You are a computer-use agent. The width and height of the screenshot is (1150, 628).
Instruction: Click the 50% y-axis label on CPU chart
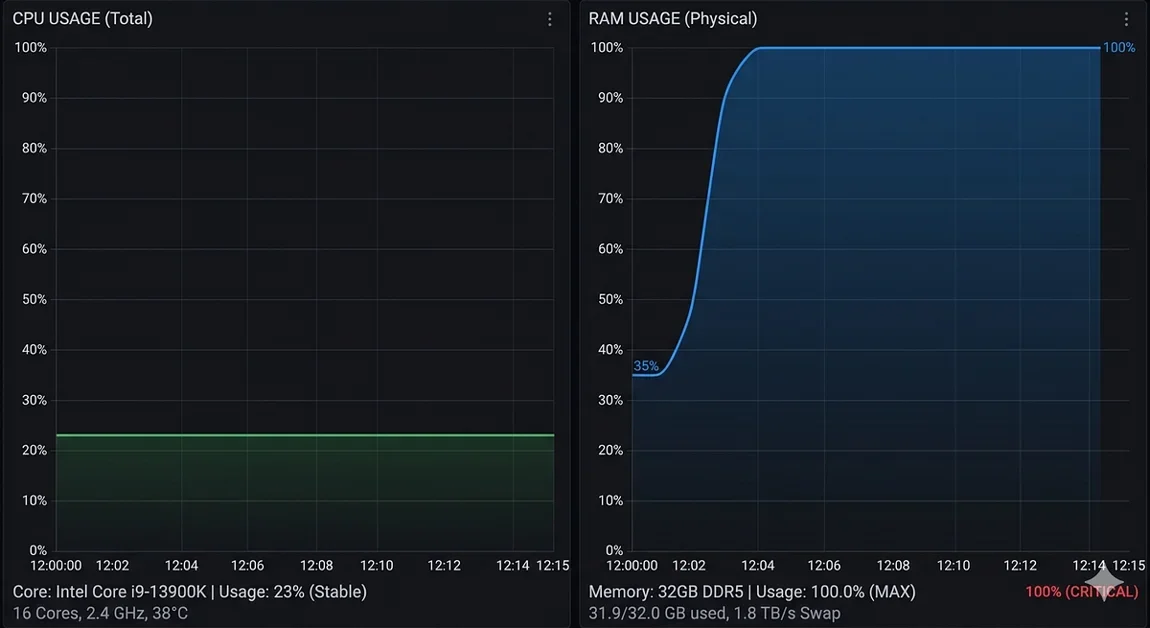[x=34, y=299]
